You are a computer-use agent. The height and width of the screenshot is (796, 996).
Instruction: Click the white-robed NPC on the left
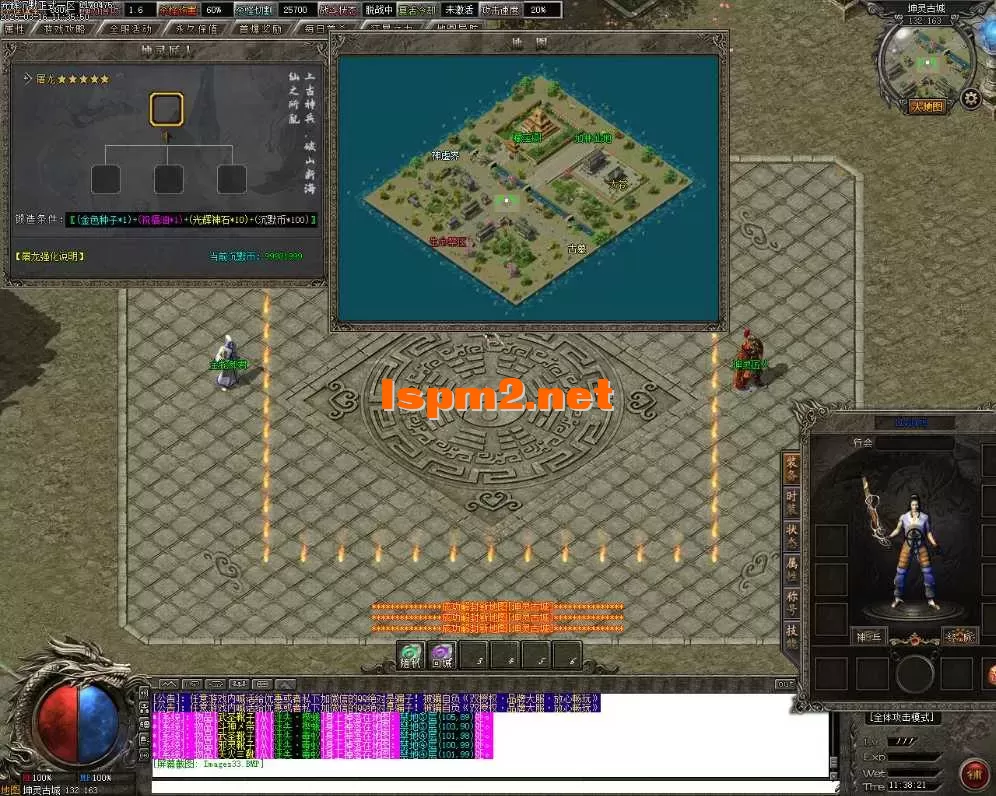pos(227,363)
